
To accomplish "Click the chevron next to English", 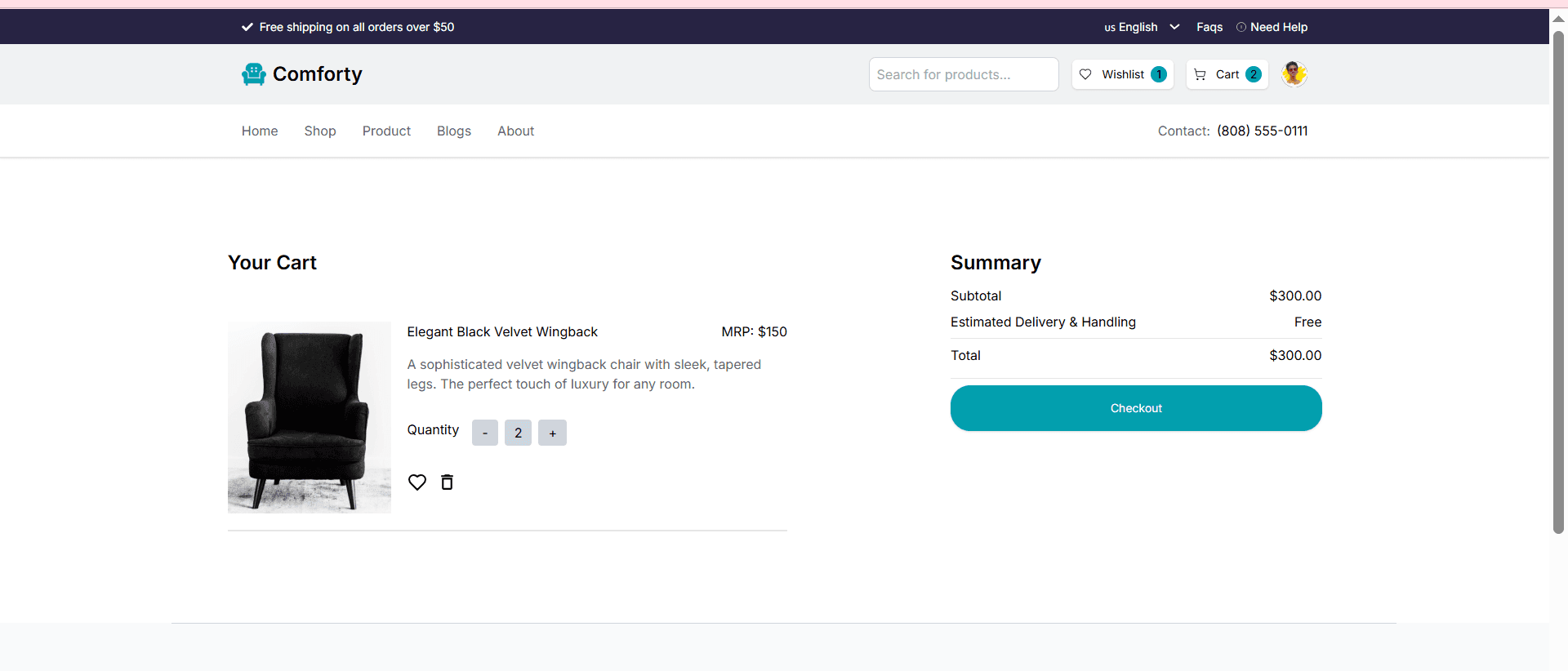I will point(1174,27).
